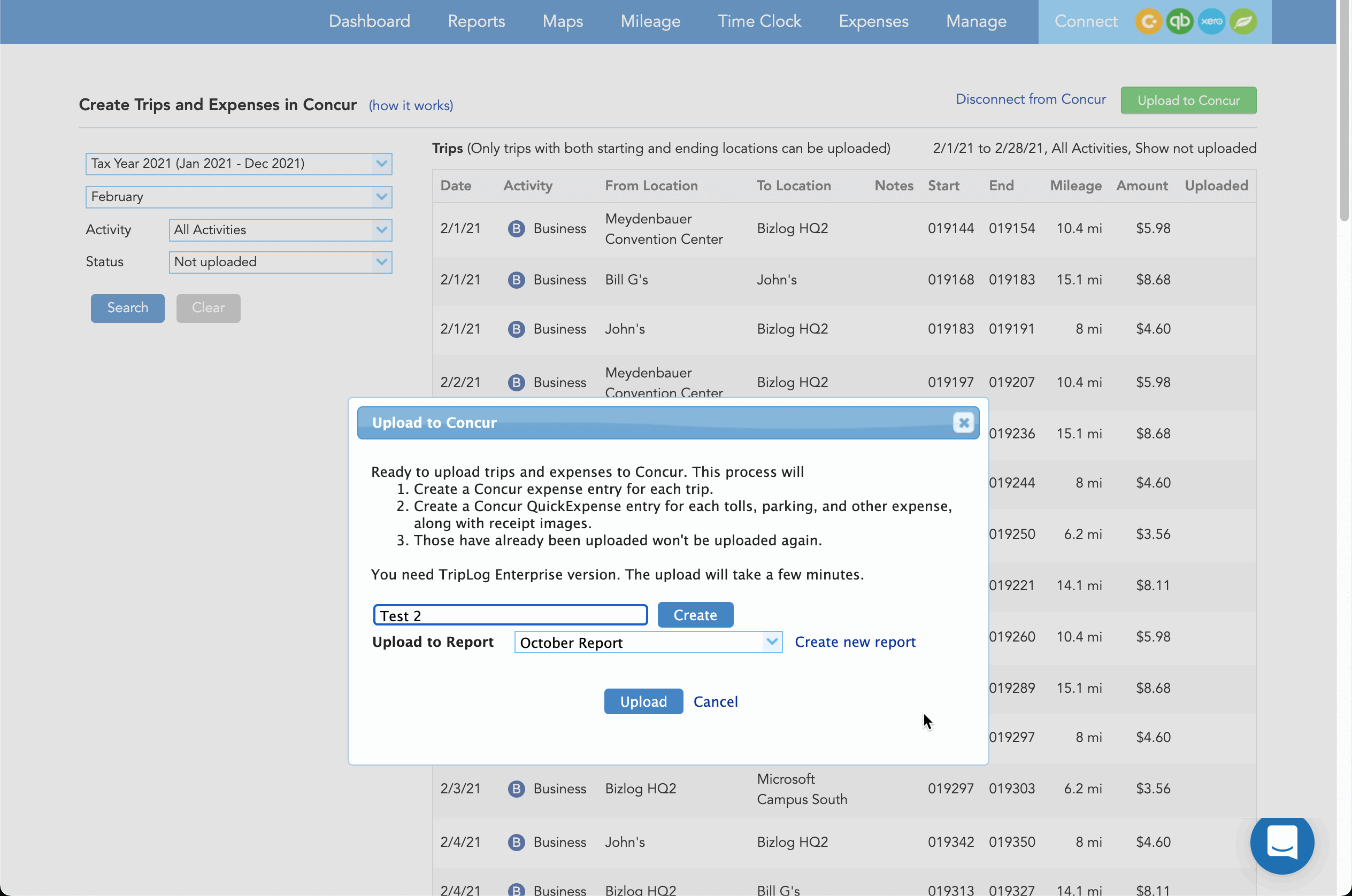Click Business icon for 2/3/21 Bizlog HQ2 trip
This screenshot has height=896, width=1352.
[516, 789]
